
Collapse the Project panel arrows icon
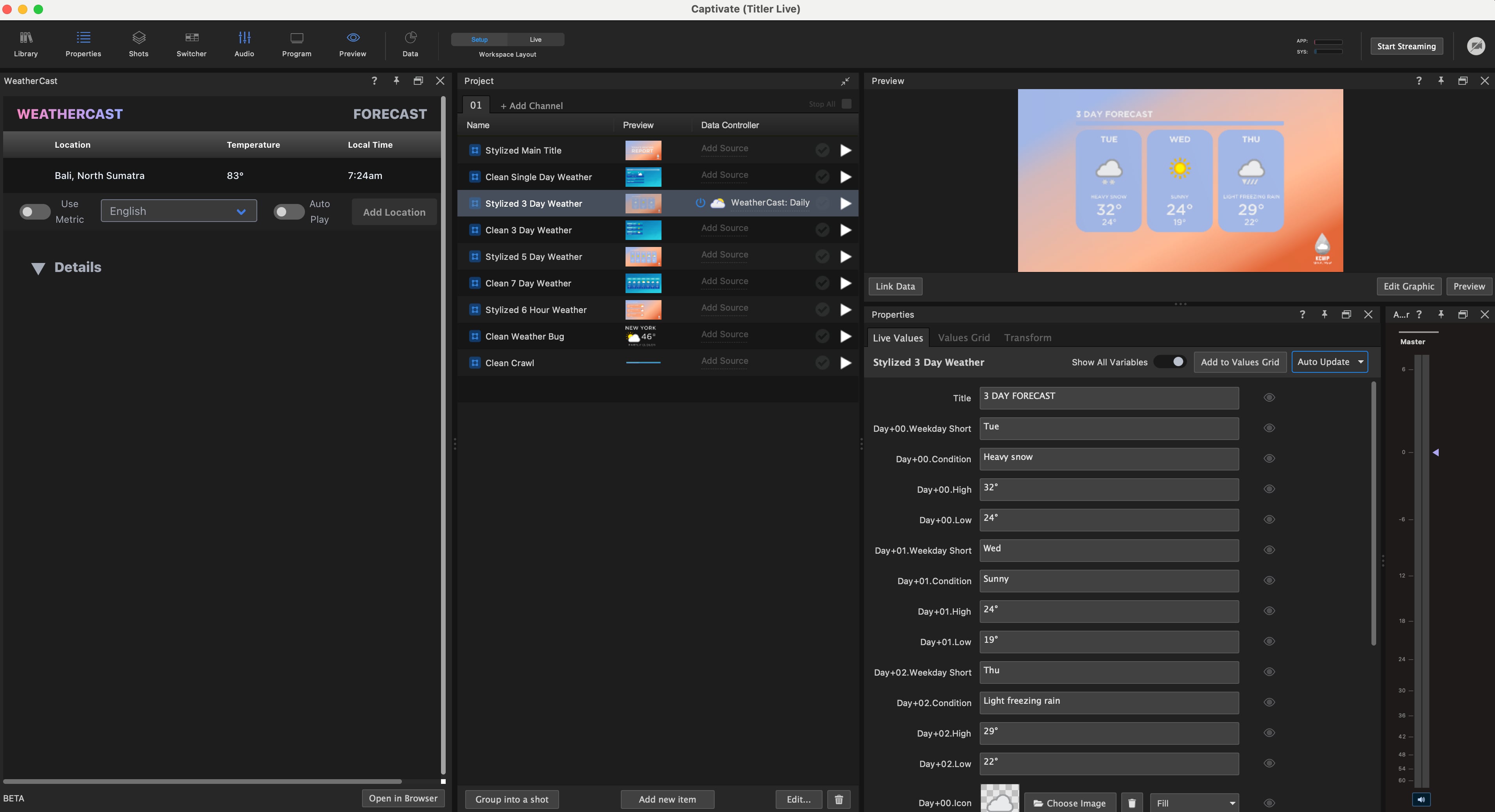(845, 81)
